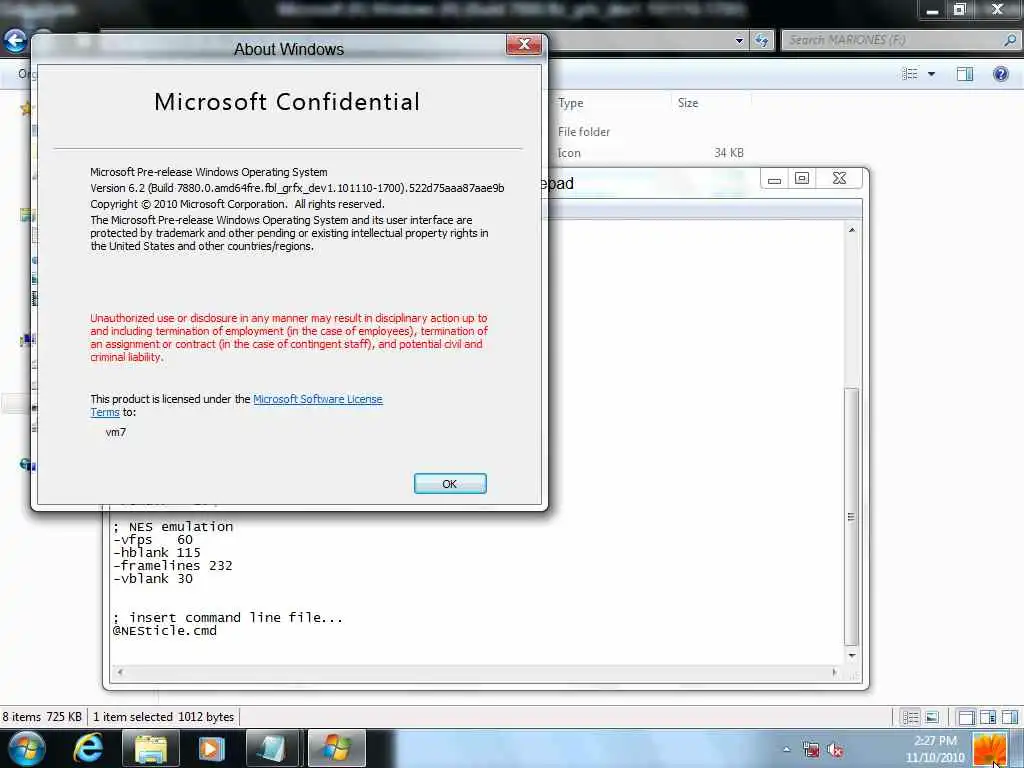Sort files by the Type column
This screenshot has width=1024, height=768.
570,103
